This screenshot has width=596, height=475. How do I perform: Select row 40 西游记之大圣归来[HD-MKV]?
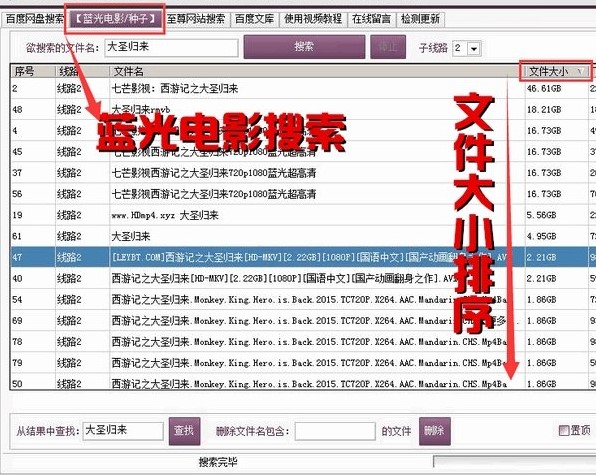pos(302,279)
